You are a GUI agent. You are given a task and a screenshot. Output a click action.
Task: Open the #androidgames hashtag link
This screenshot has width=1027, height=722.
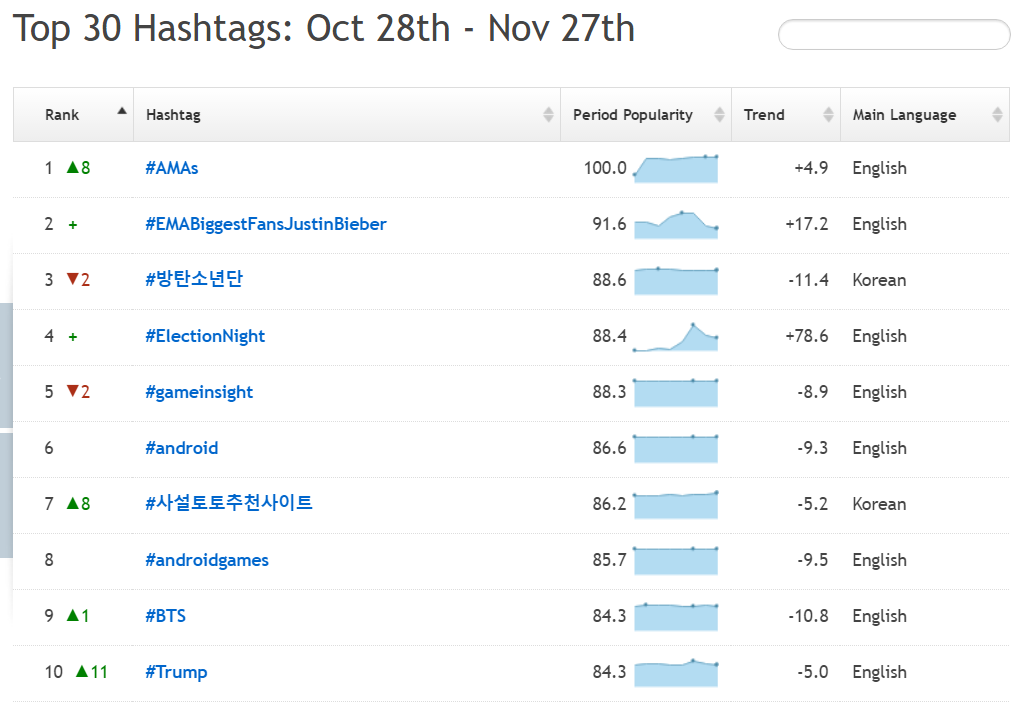pyautogui.click(x=207, y=560)
